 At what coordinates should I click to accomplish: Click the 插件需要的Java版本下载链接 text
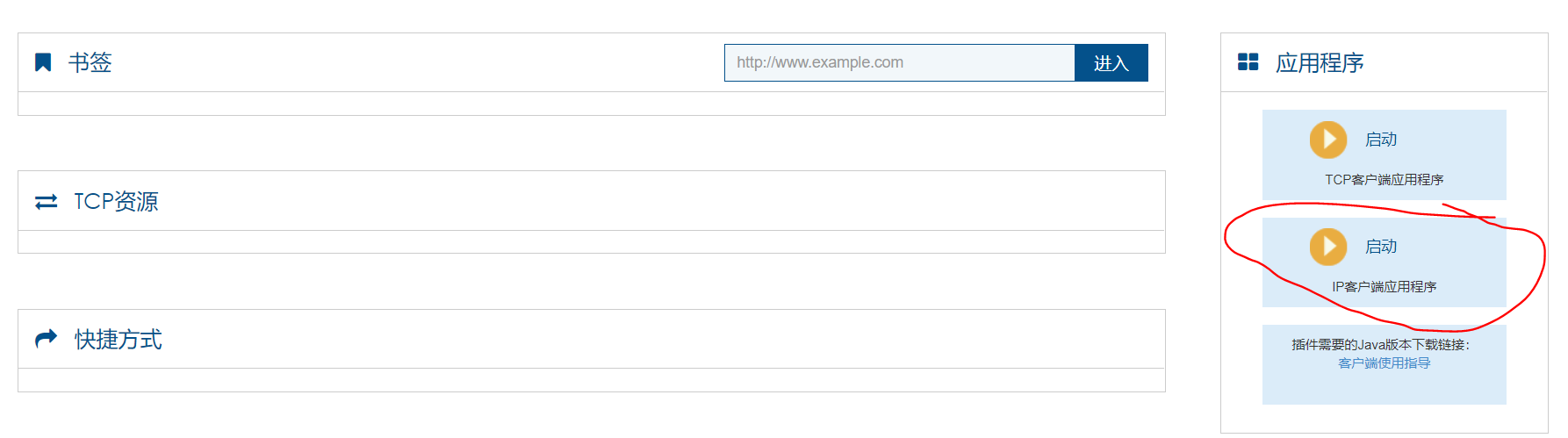point(1380,345)
